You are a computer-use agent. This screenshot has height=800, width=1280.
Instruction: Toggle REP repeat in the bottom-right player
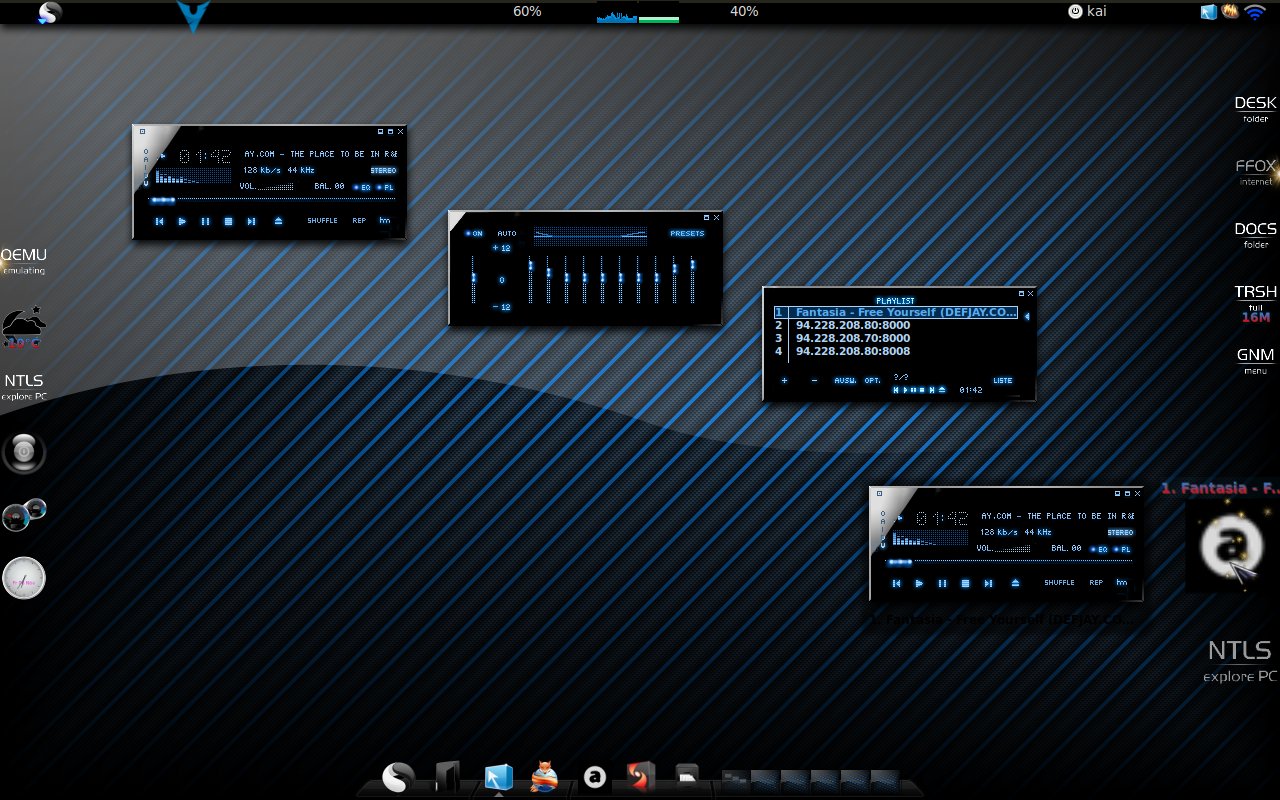pyautogui.click(x=1096, y=582)
